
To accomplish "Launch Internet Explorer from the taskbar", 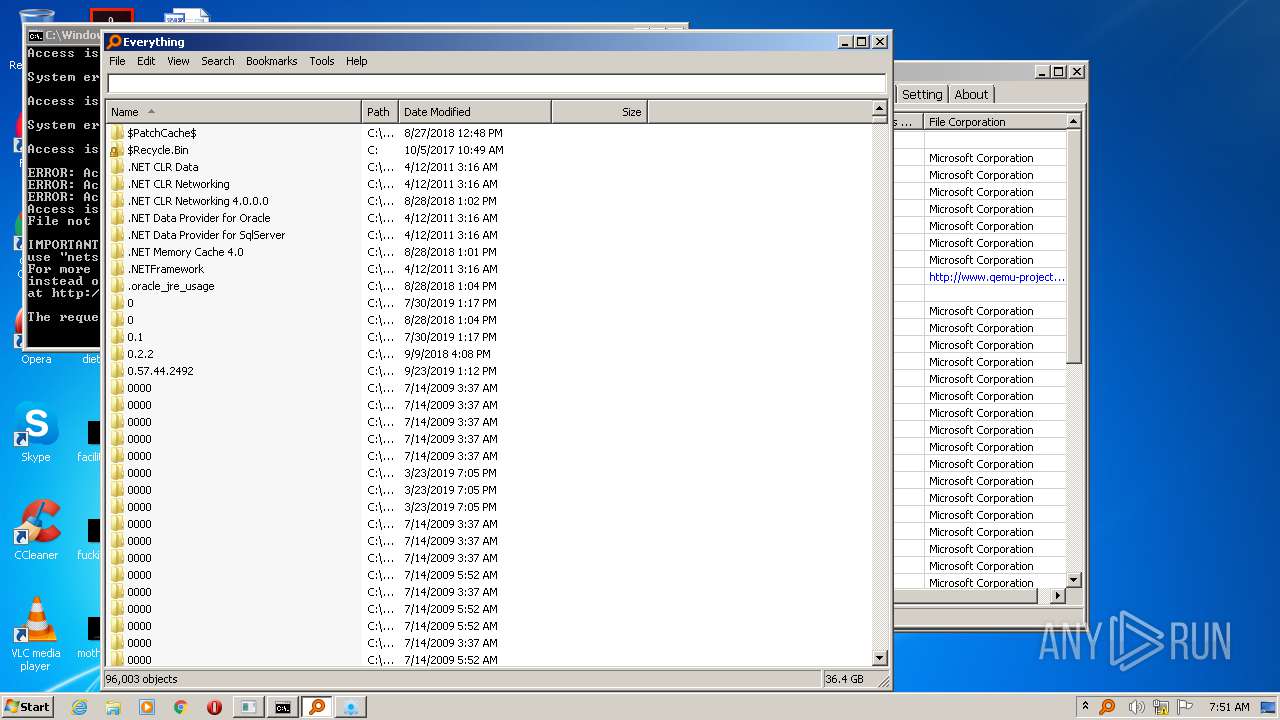I will (x=79, y=707).
